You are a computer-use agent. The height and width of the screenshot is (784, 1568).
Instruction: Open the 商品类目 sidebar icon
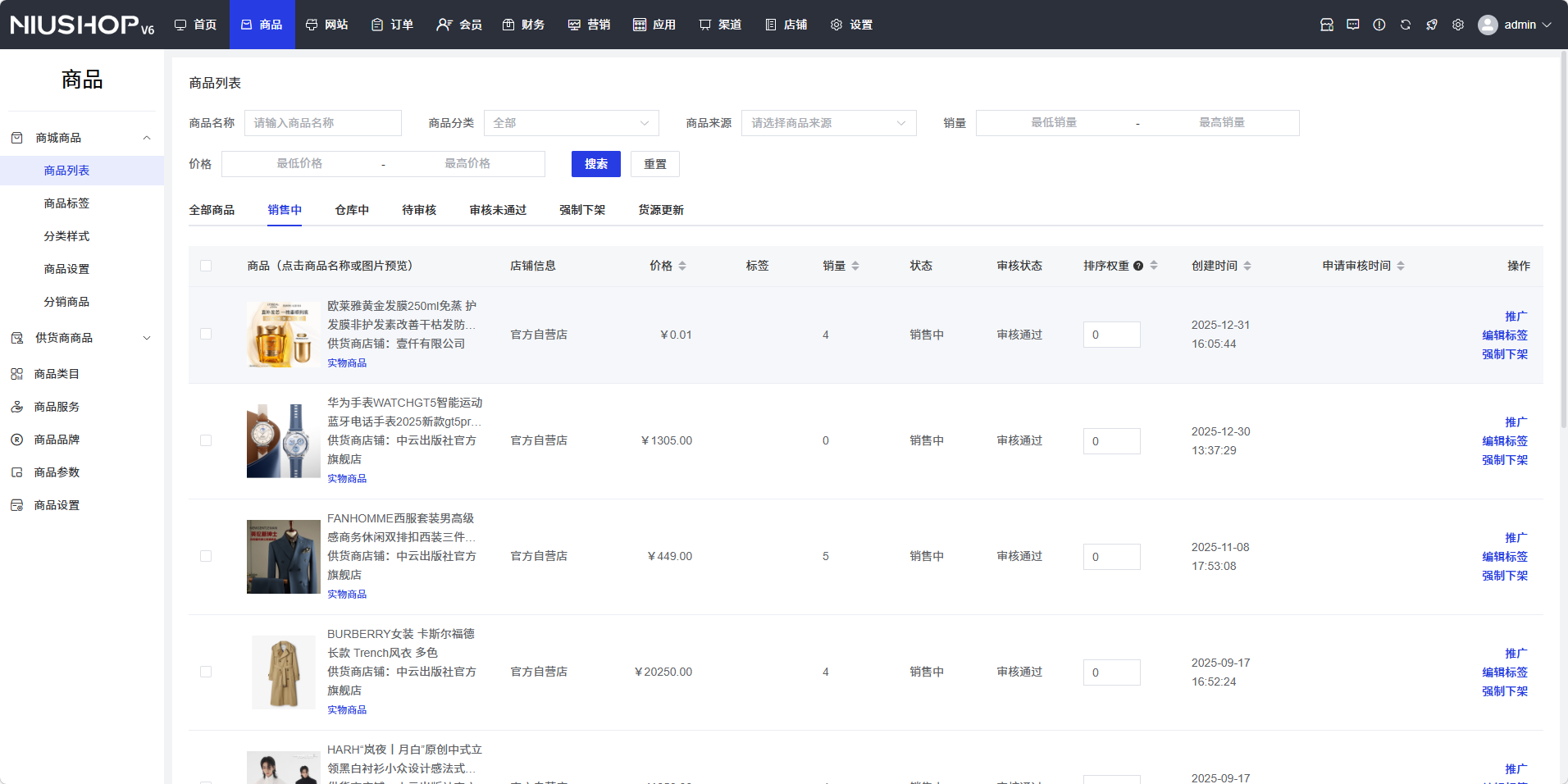16,374
